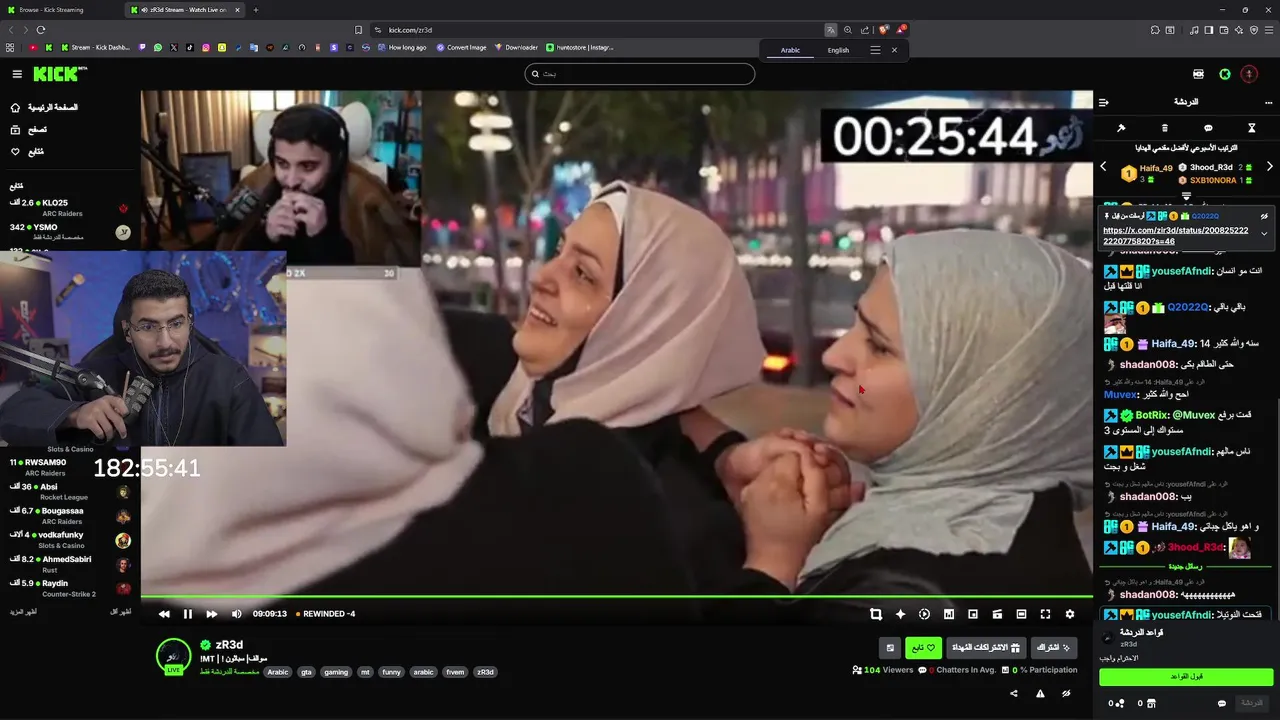
Task: Show next gift leaderboard page
Action: [1270, 167]
